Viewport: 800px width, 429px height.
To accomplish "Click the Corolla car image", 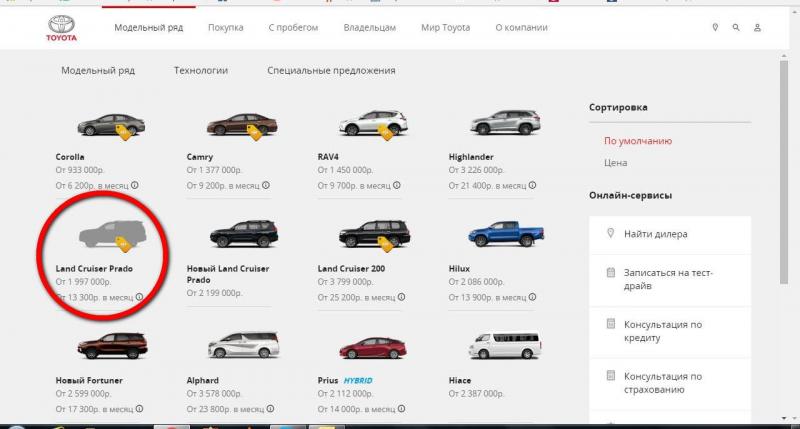I will tap(111, 124).
